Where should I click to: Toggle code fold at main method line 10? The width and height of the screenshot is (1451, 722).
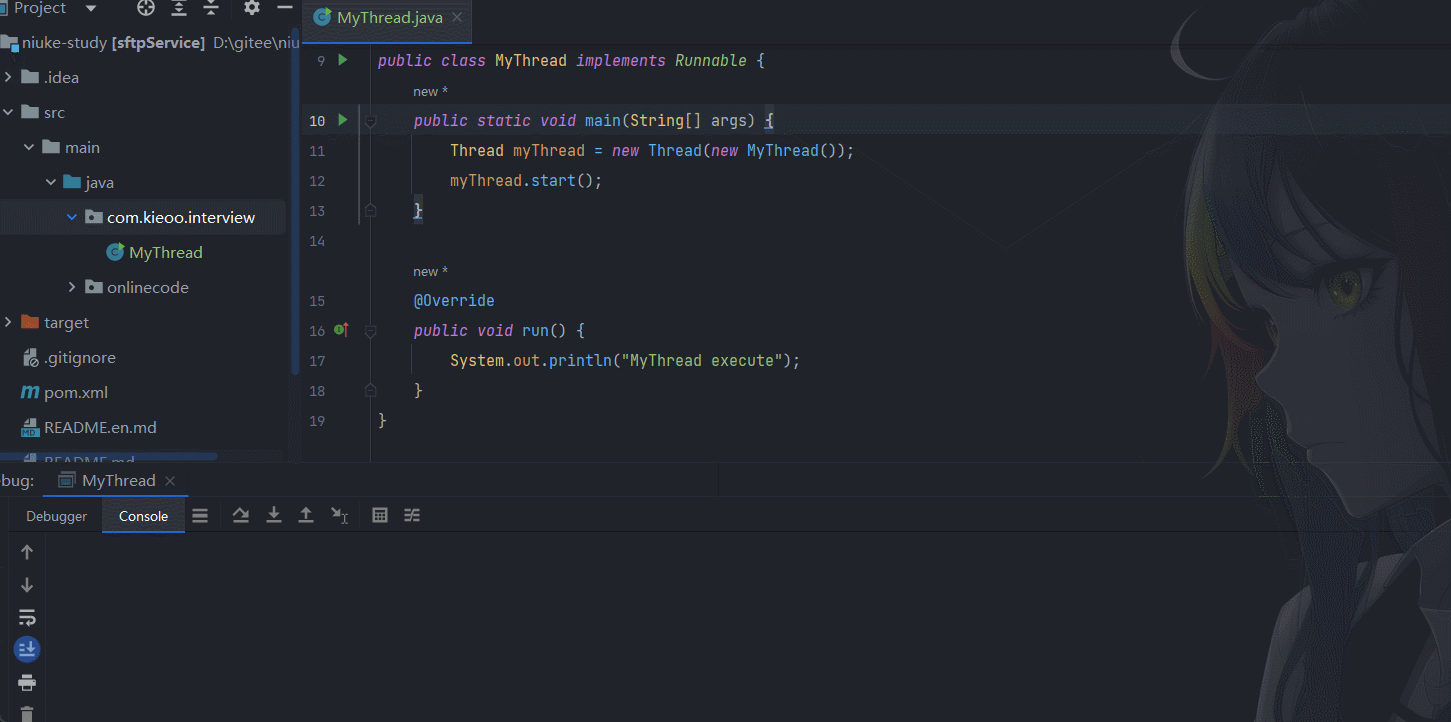370,121
